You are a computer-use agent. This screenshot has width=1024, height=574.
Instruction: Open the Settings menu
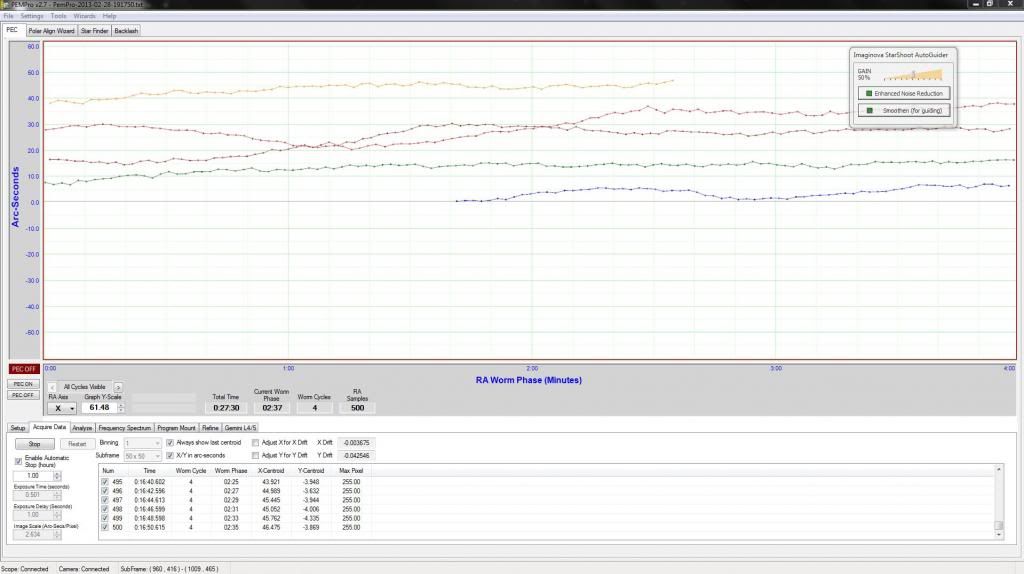point(31,16)
